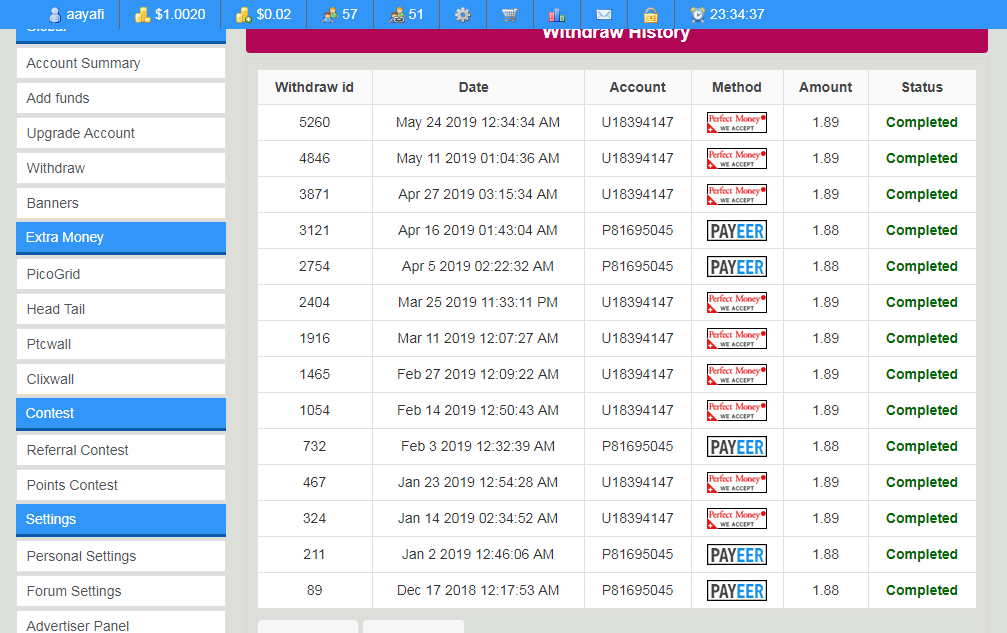Select the Contest section header
Image resolution: width=1007 pixels, height=633 pixels.
[121, 413]
